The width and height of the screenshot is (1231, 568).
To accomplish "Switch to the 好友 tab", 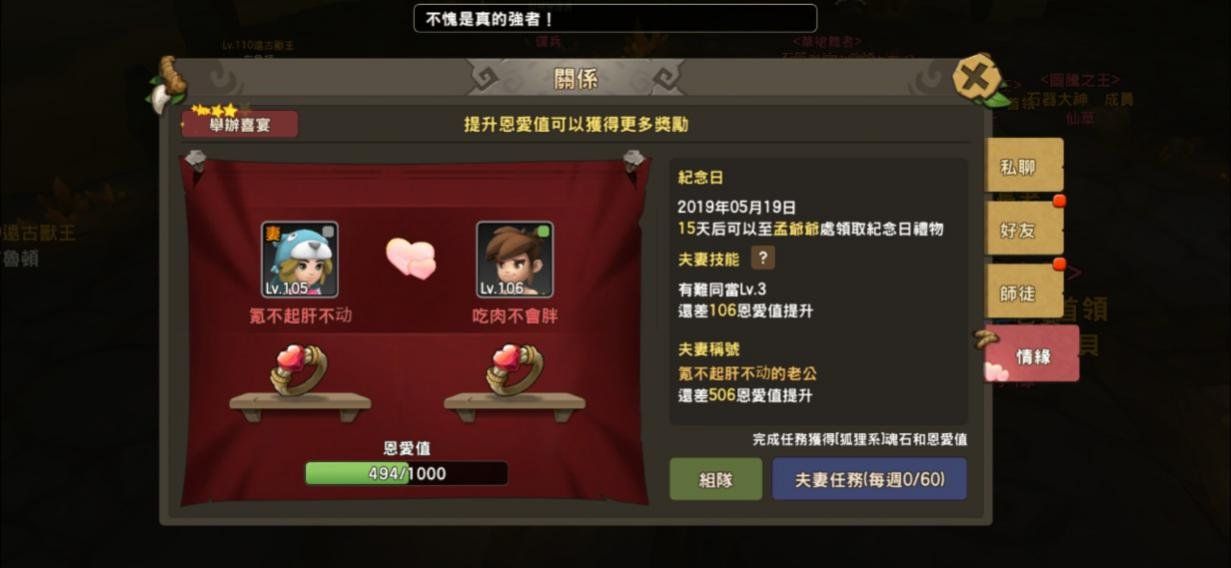I will (1022, 229).
